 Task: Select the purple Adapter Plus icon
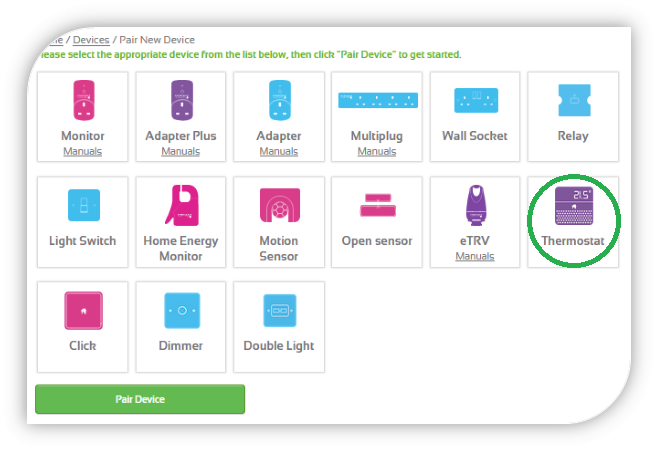(x=182, y=100)
